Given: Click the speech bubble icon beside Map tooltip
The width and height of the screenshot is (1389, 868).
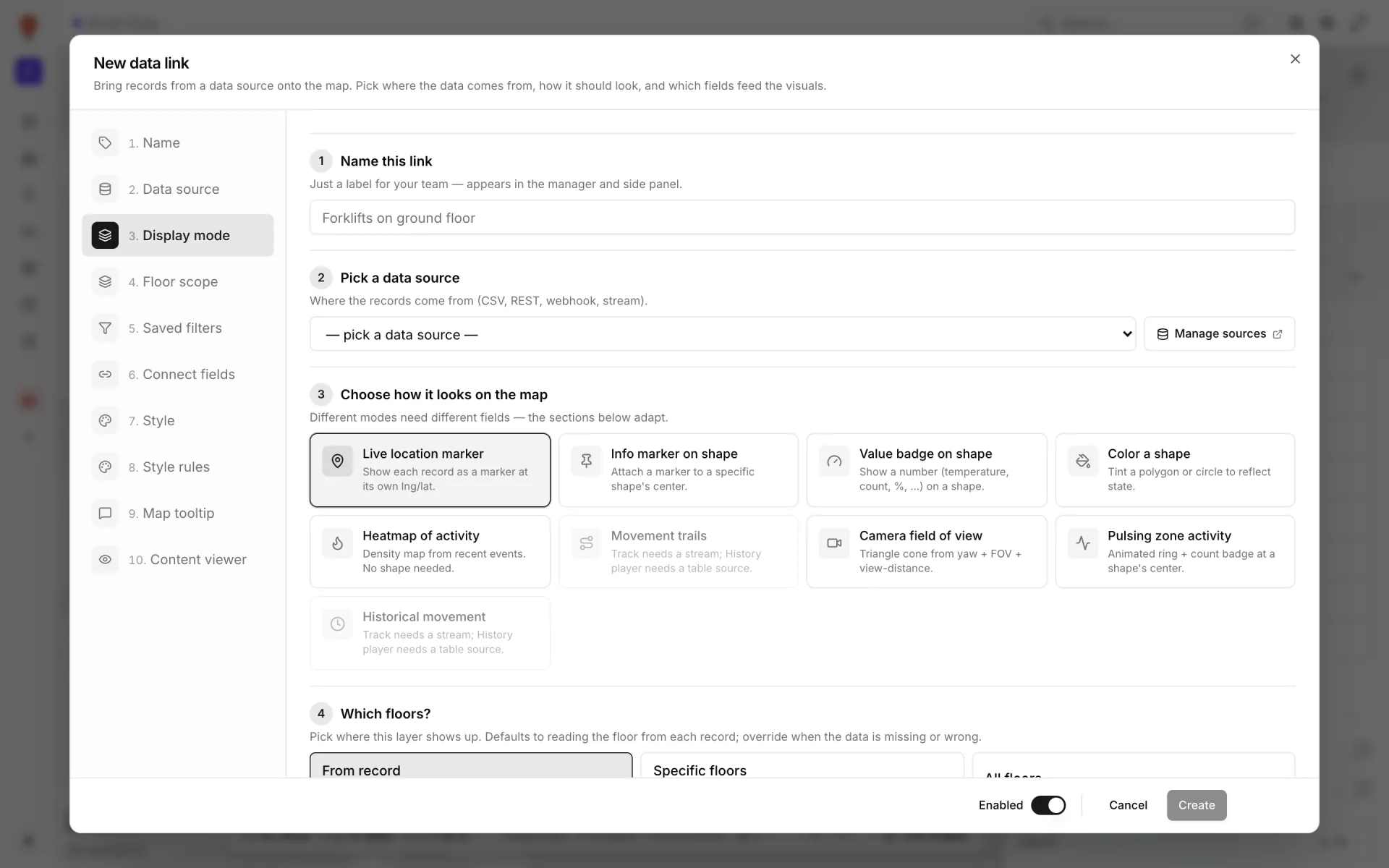Looking at the screenshot, I should click(x=105, y=513).
